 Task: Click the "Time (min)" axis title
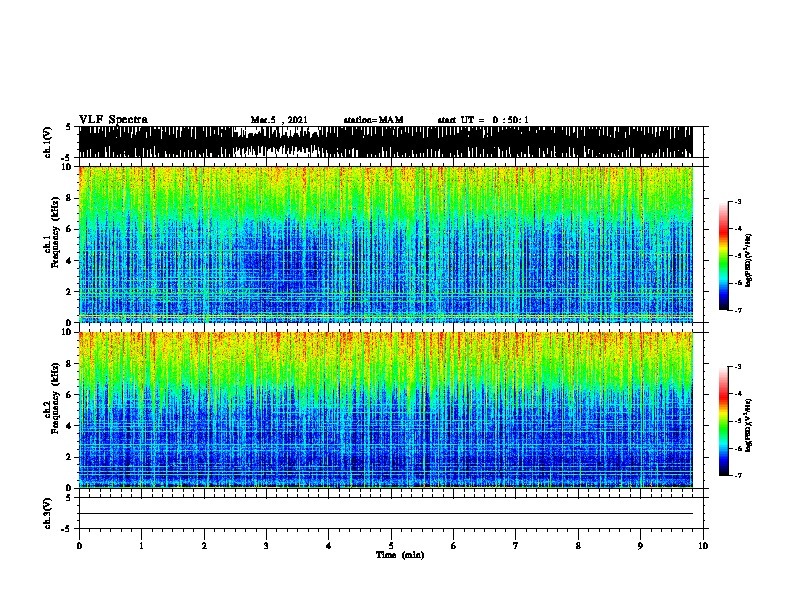pos(400,555)
